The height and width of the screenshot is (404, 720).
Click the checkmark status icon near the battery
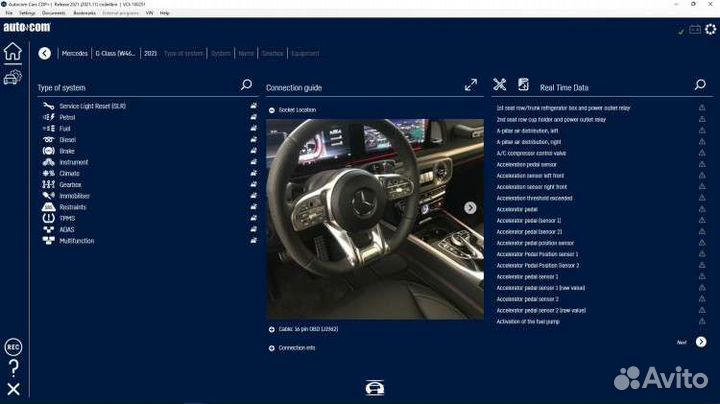[x=681, y=31]
